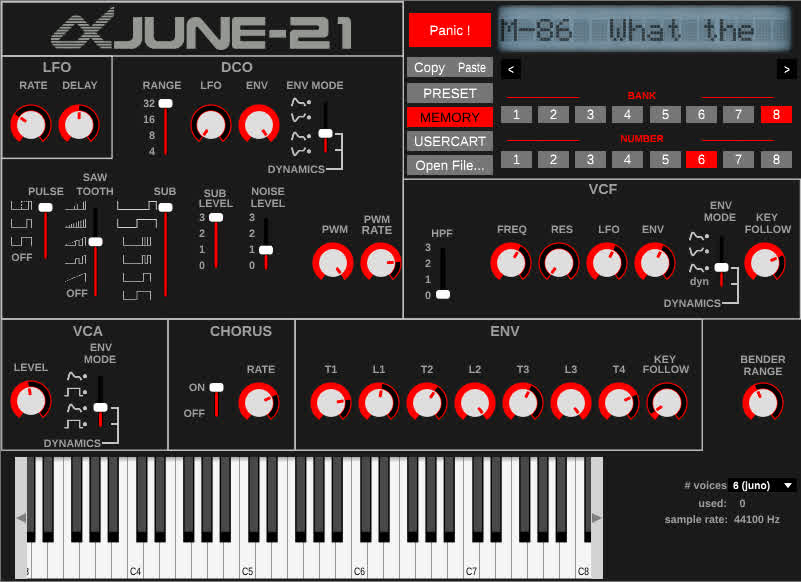Click the SUB waveform slider handle

166,207
